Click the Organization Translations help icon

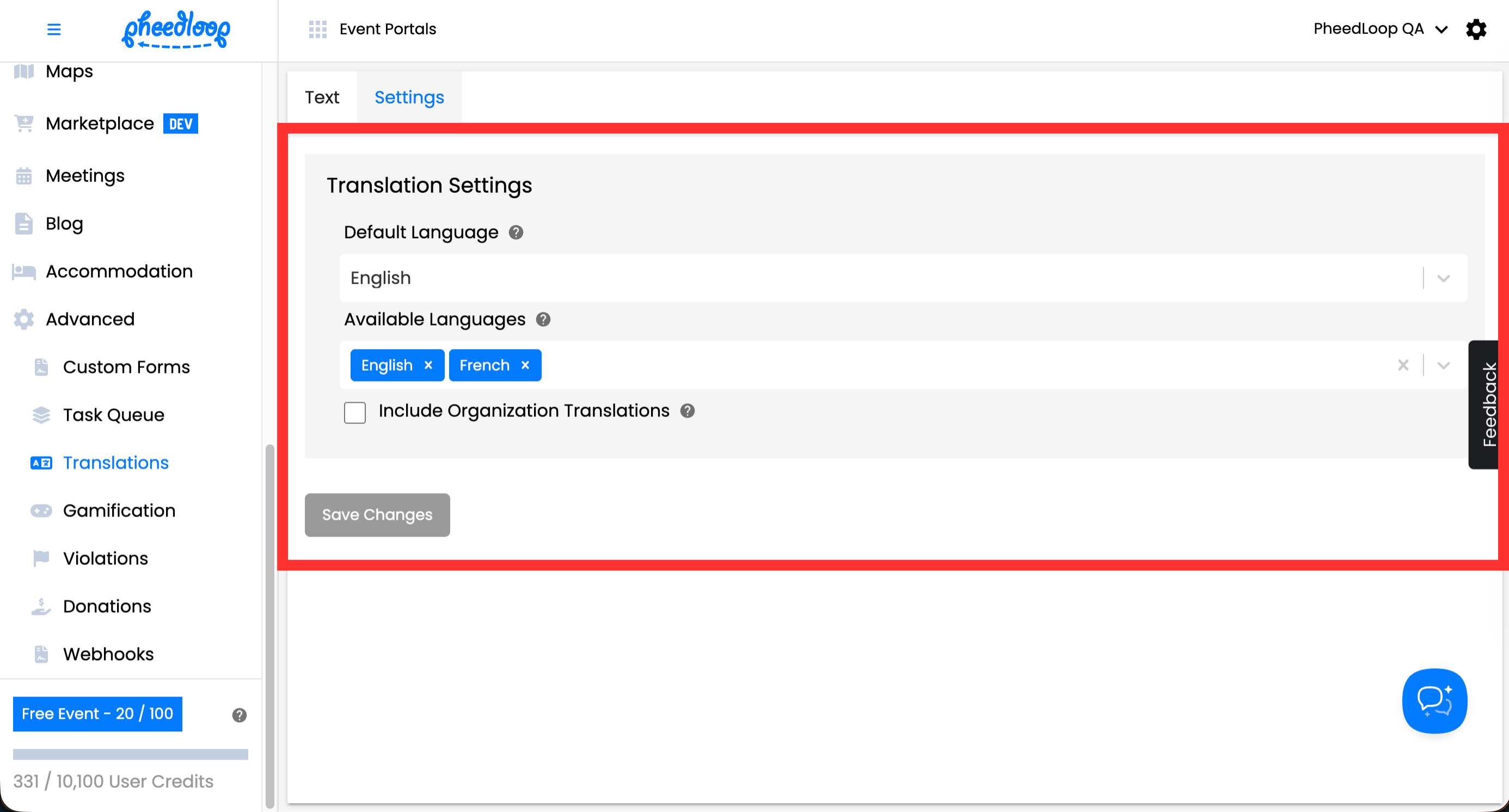687,411
